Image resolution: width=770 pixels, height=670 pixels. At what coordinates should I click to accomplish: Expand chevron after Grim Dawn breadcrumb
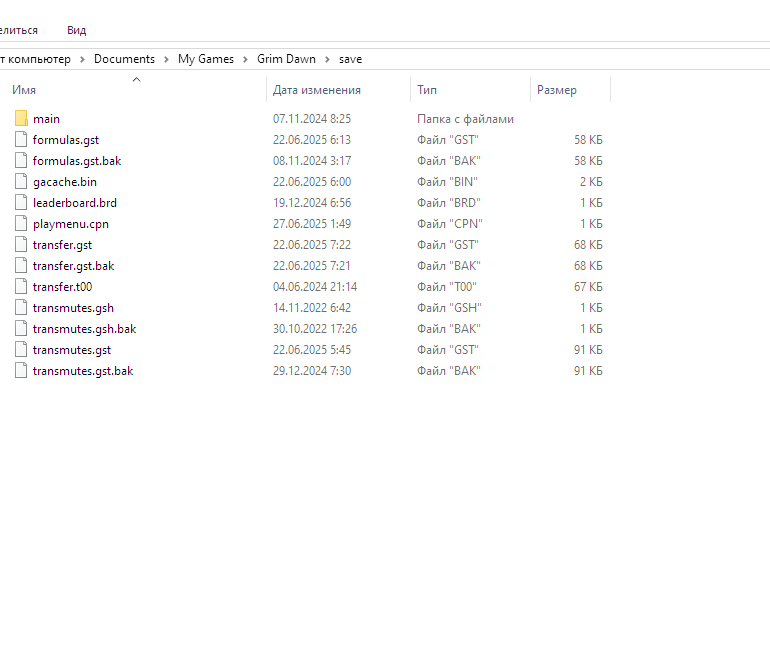(x=327, y=59)
